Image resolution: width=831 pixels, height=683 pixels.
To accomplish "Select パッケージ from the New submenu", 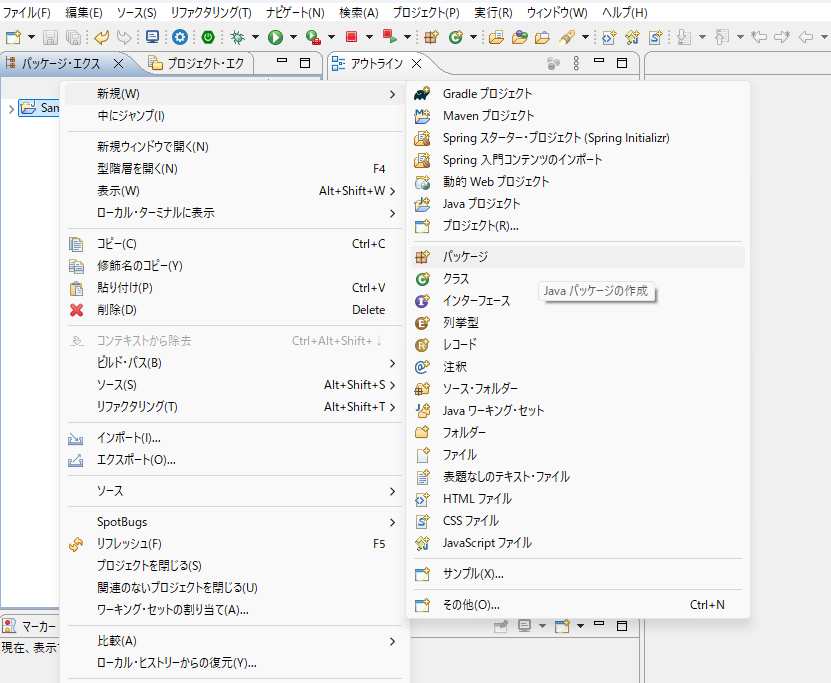I will [465, 257].
